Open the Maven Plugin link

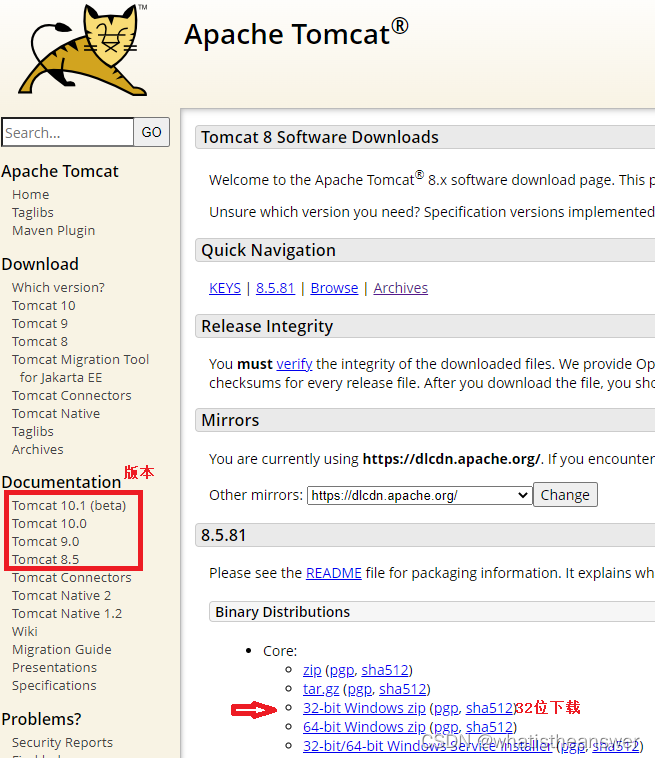(53, 231)
